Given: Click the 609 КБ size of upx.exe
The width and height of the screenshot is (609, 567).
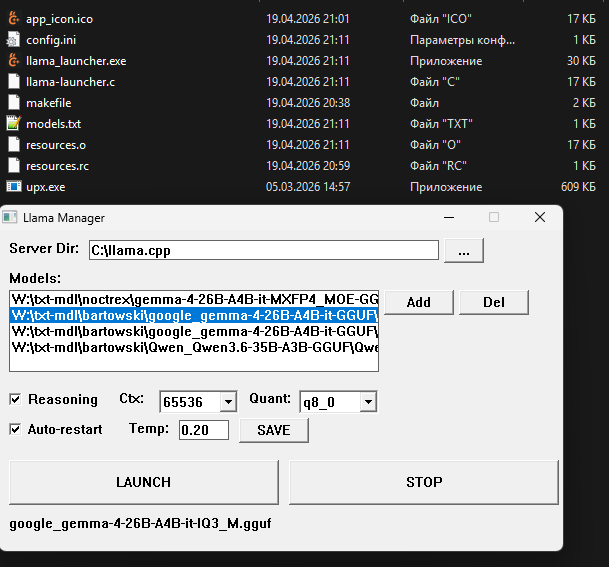Looking at the screenshot, I should coord(578,187).
